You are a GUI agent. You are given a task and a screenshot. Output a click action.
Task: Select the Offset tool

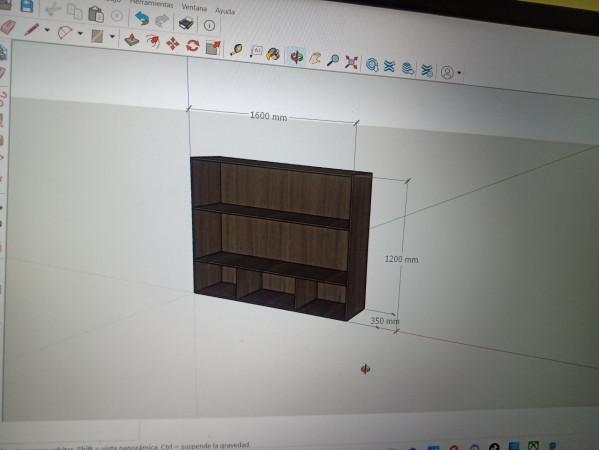153,42
